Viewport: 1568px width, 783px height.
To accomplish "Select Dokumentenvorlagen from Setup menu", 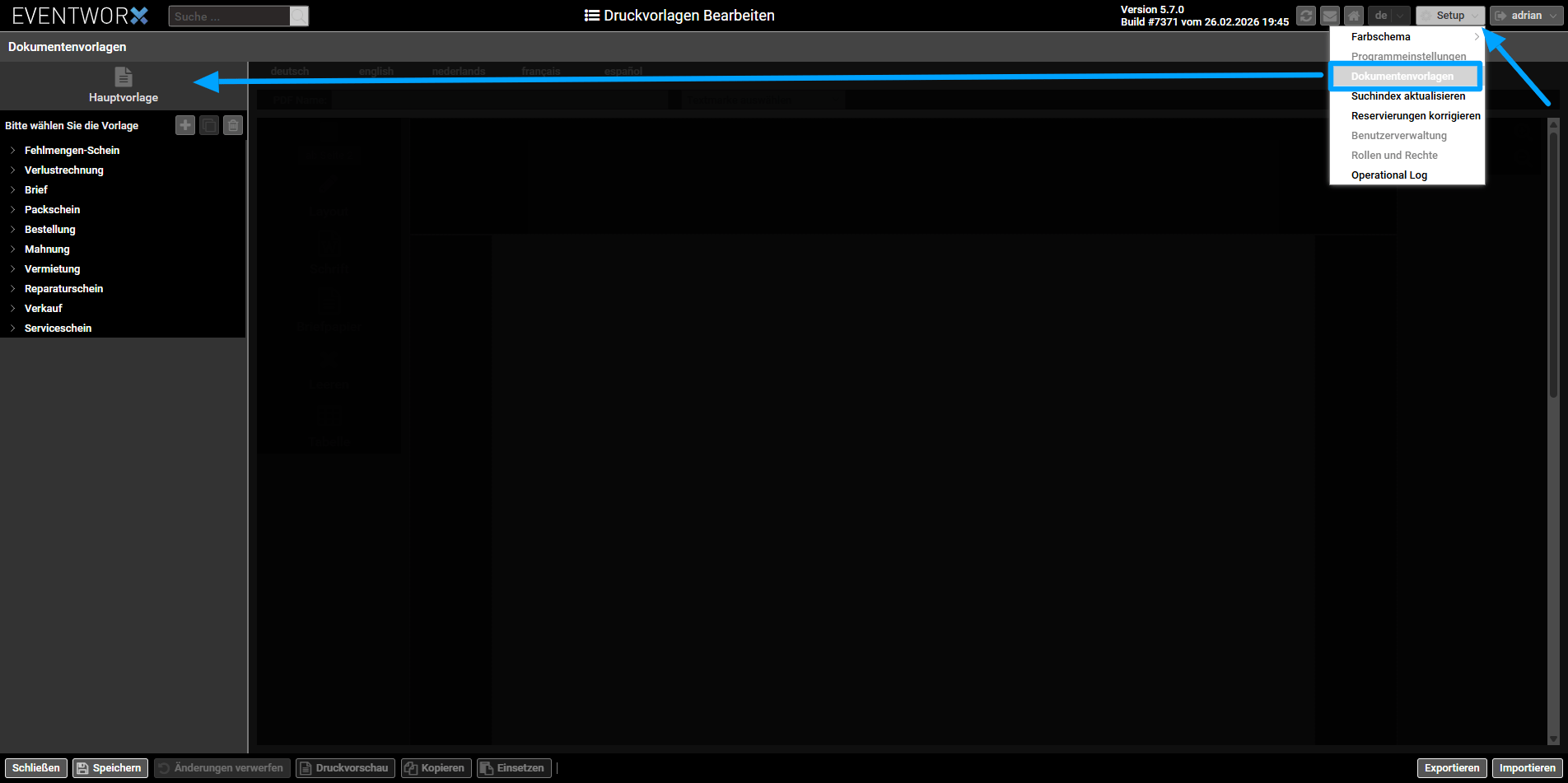I will coord(1402,77).
